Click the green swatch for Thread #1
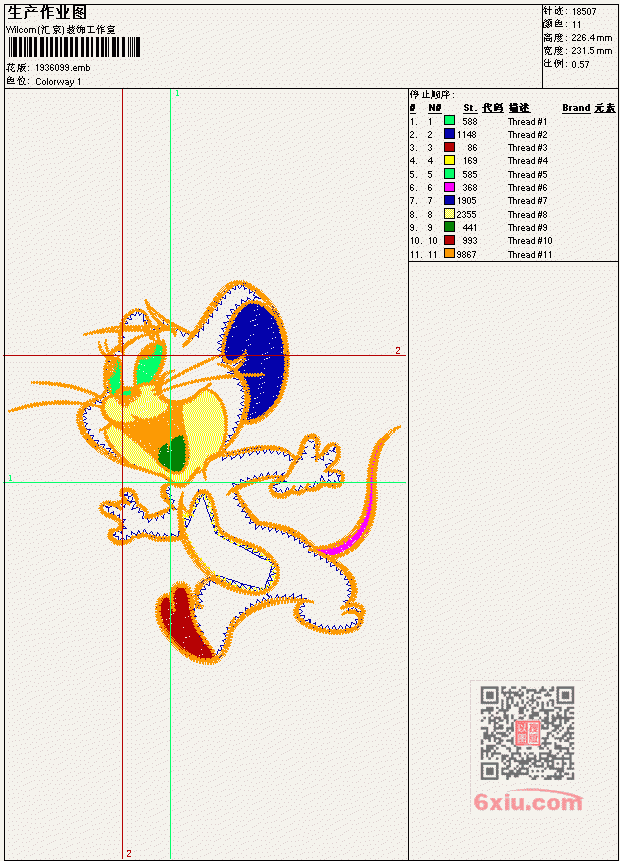620x861 pixels. (449, 120)
